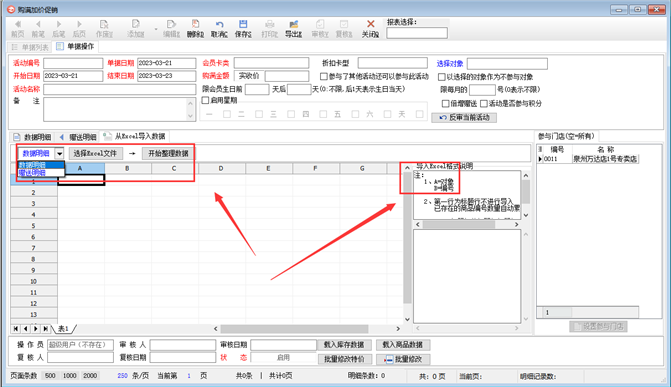
Task: Tick the weekday 一 checkbox
Action: 227,114
